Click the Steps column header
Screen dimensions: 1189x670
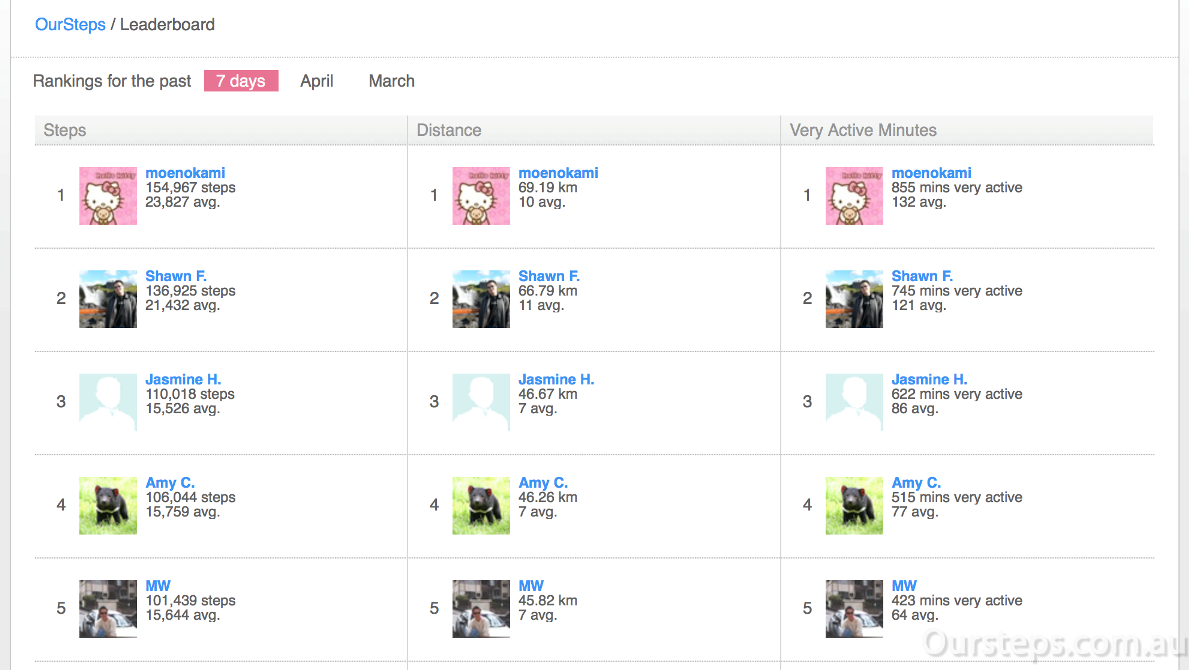point(65,130)
